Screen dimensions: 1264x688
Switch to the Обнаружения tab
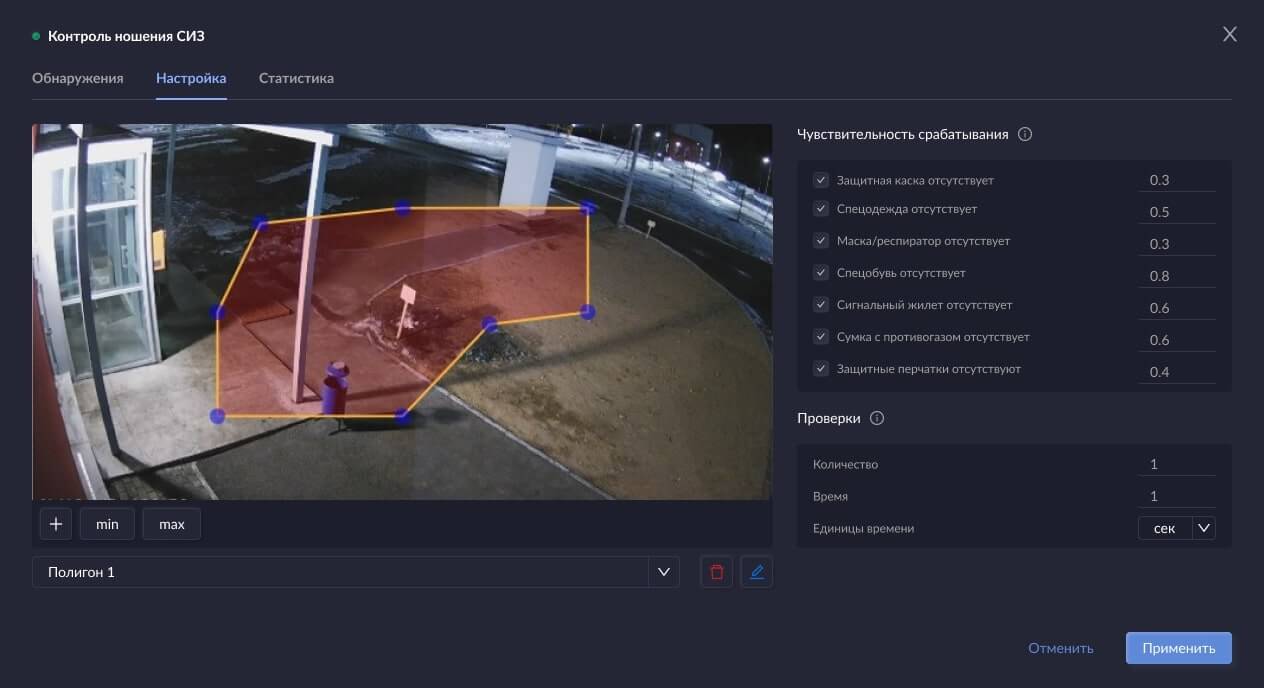point(78,78)
